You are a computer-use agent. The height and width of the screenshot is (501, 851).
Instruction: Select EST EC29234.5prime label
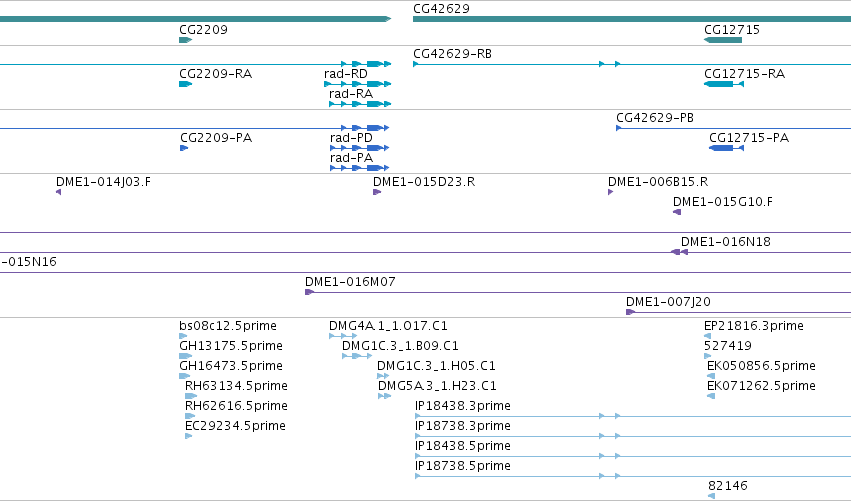click(235, 426)
